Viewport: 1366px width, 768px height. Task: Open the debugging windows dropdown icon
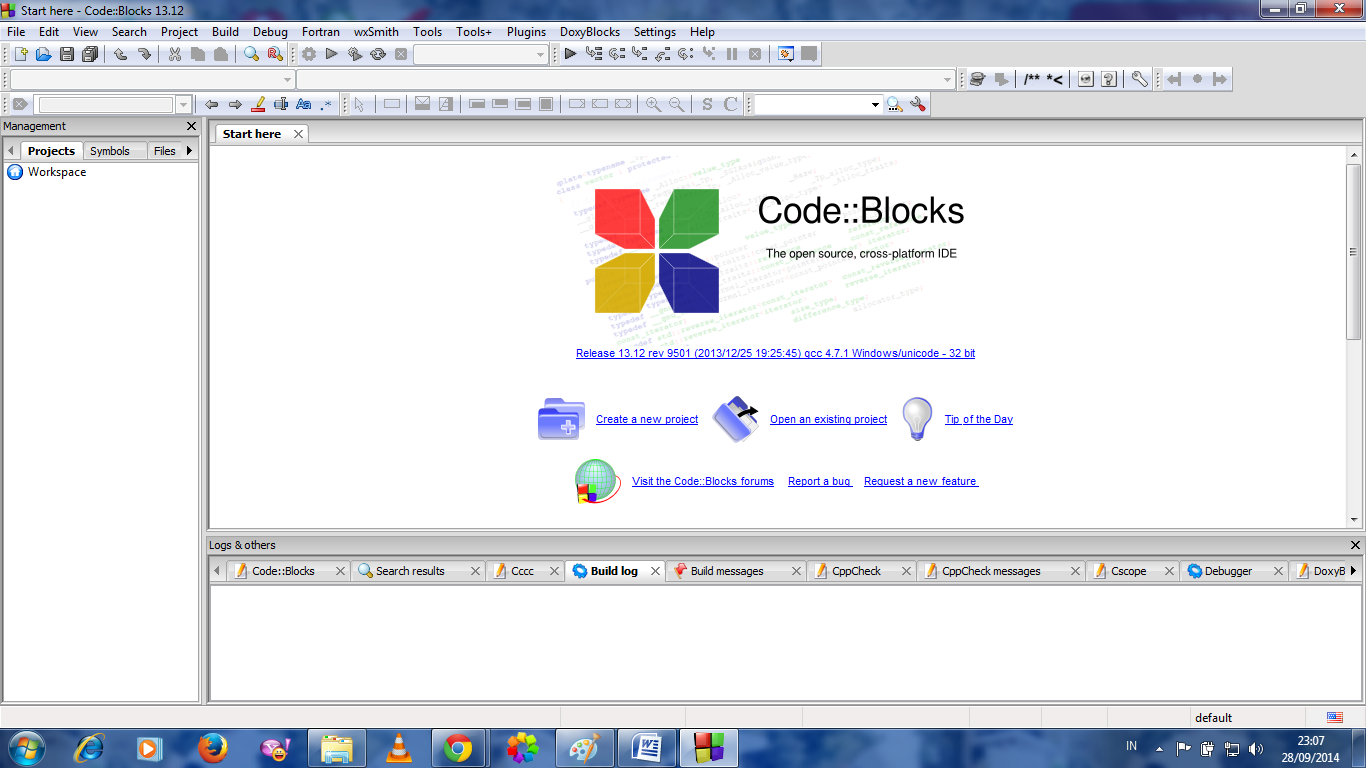point(786,54)
